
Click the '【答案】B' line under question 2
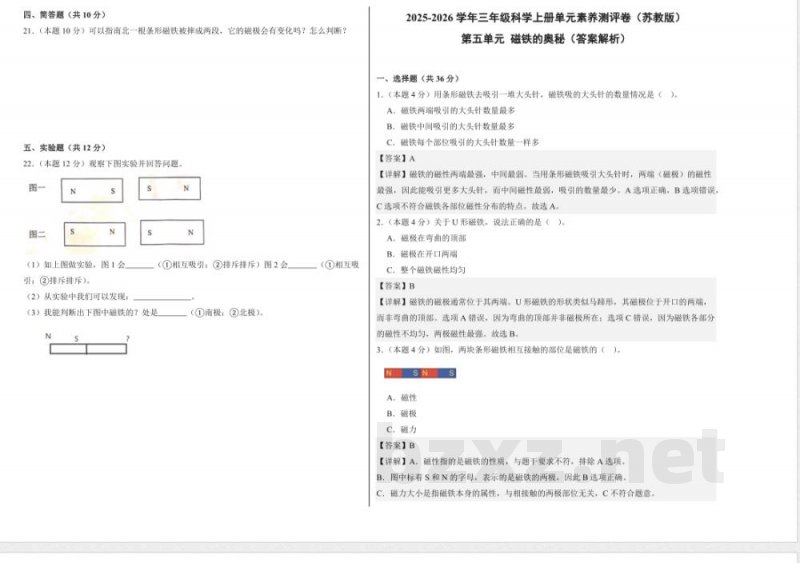(396, 286)
